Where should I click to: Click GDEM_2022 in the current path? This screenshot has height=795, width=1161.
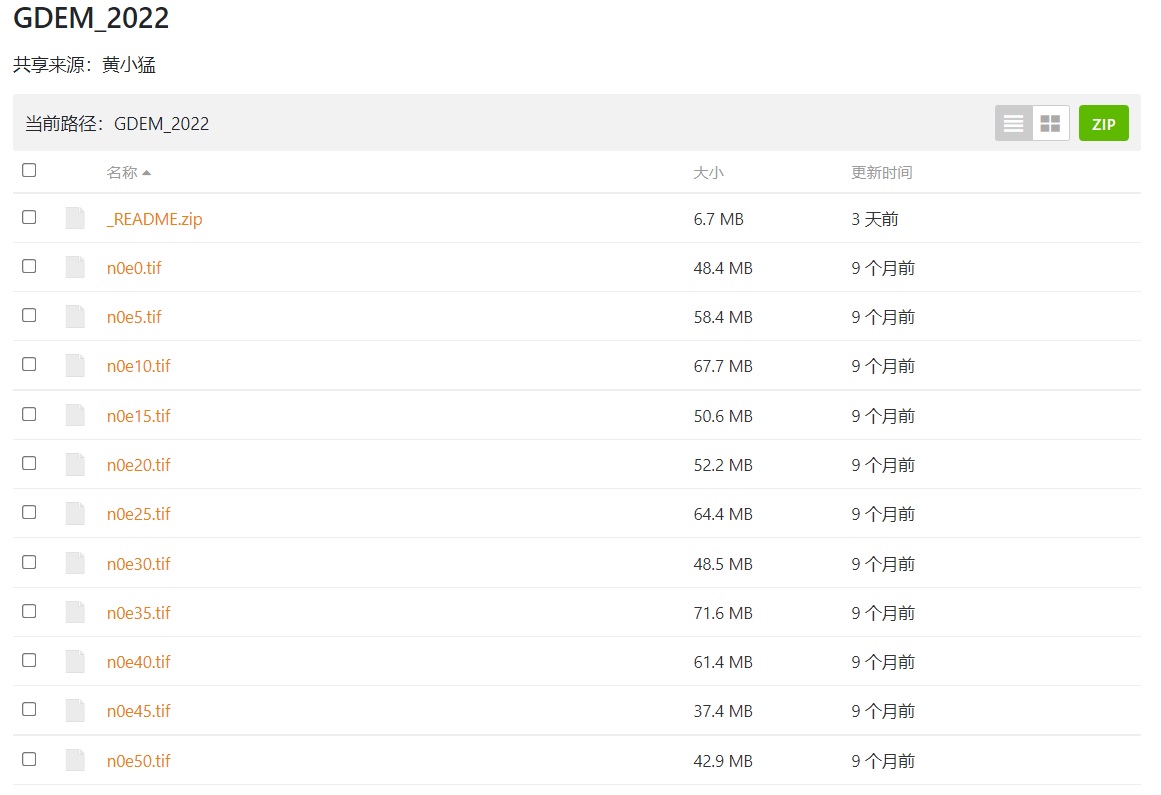point(161,124)
